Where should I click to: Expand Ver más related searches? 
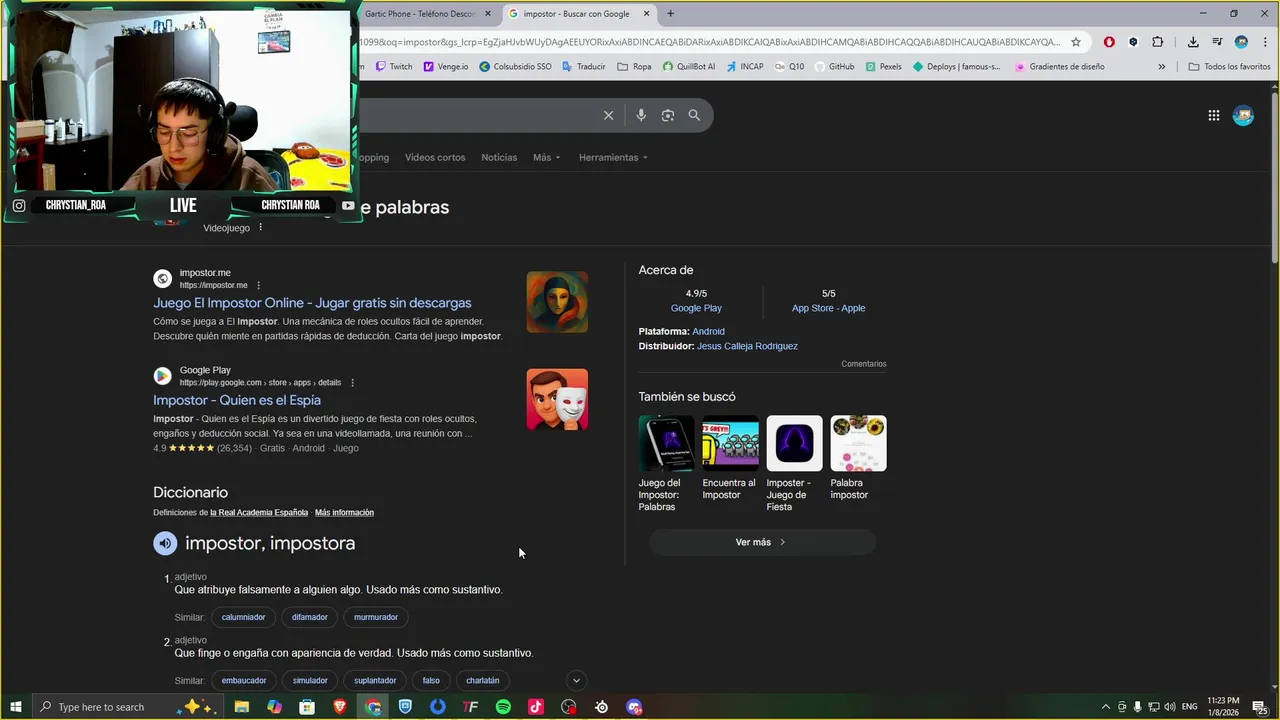point(762,542)
